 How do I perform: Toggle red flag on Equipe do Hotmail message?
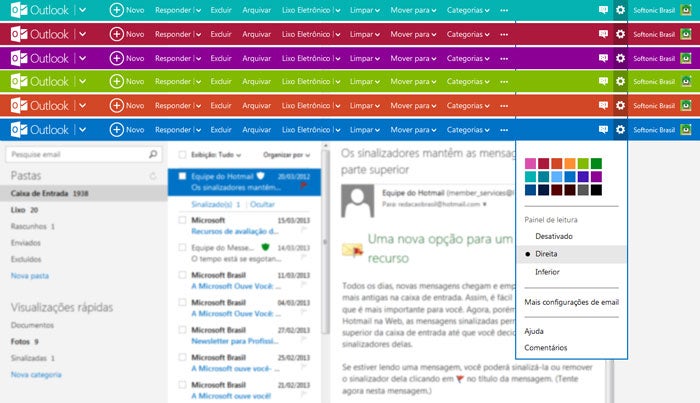point(303,186)
